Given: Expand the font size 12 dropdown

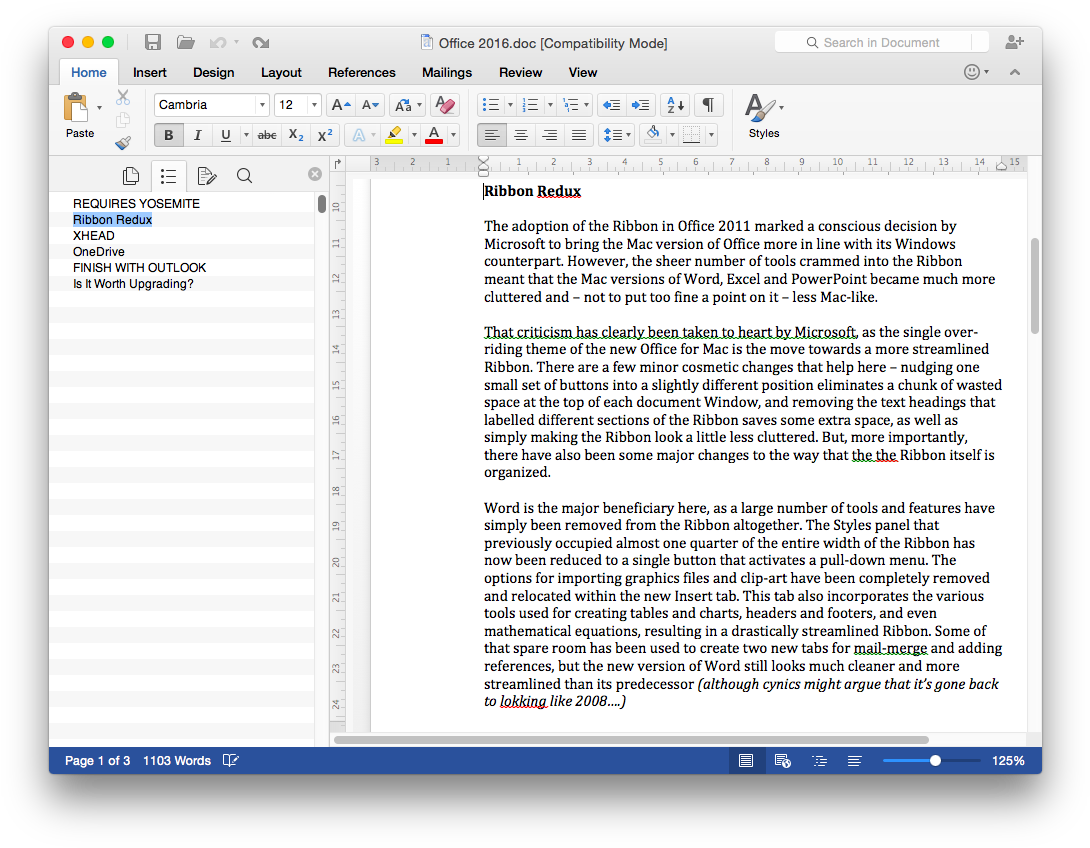Looking at the screenshot, I should click(x=314, y=105).
